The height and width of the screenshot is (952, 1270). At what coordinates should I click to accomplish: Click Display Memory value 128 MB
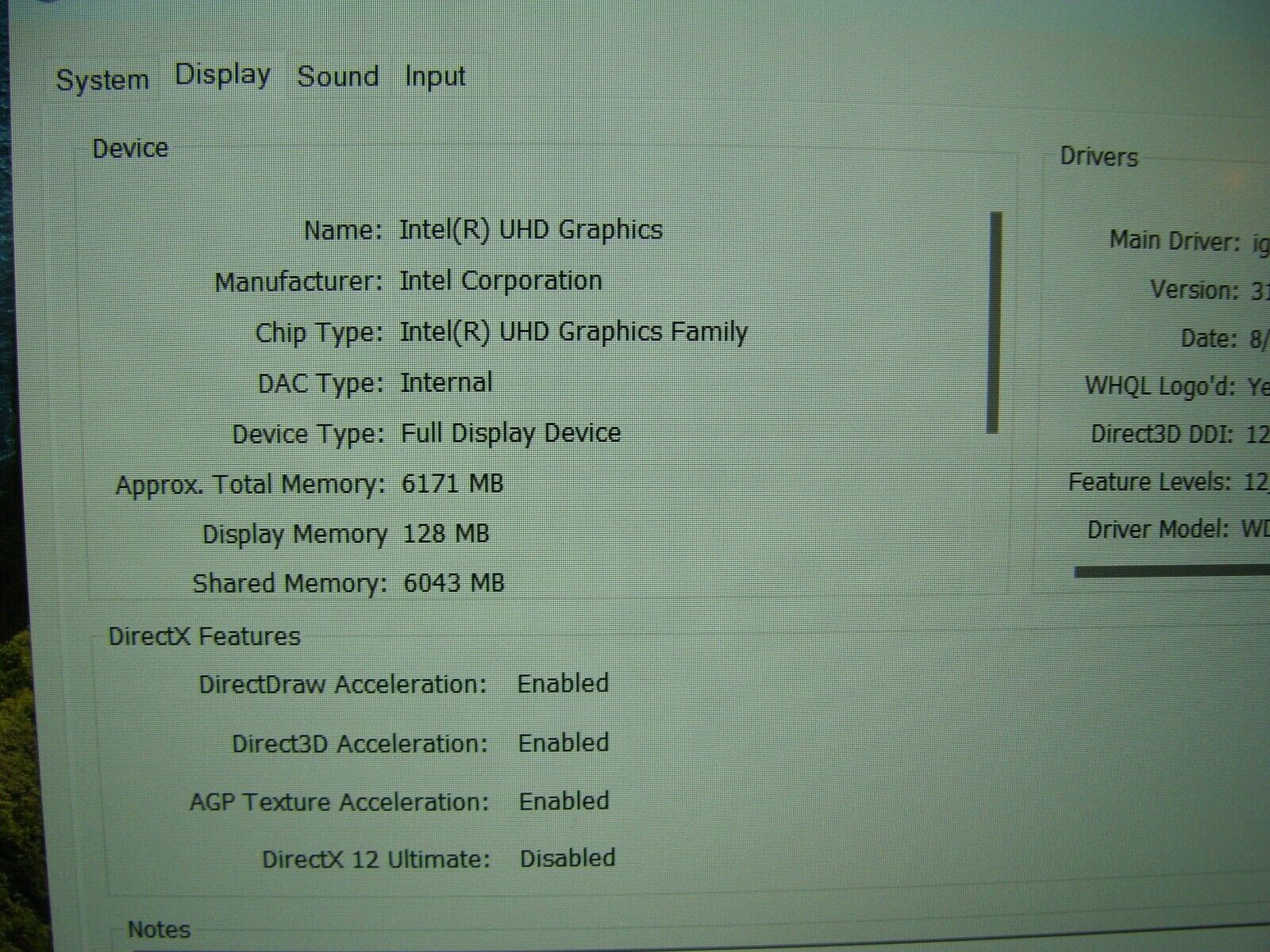click(x=445, y=533)
